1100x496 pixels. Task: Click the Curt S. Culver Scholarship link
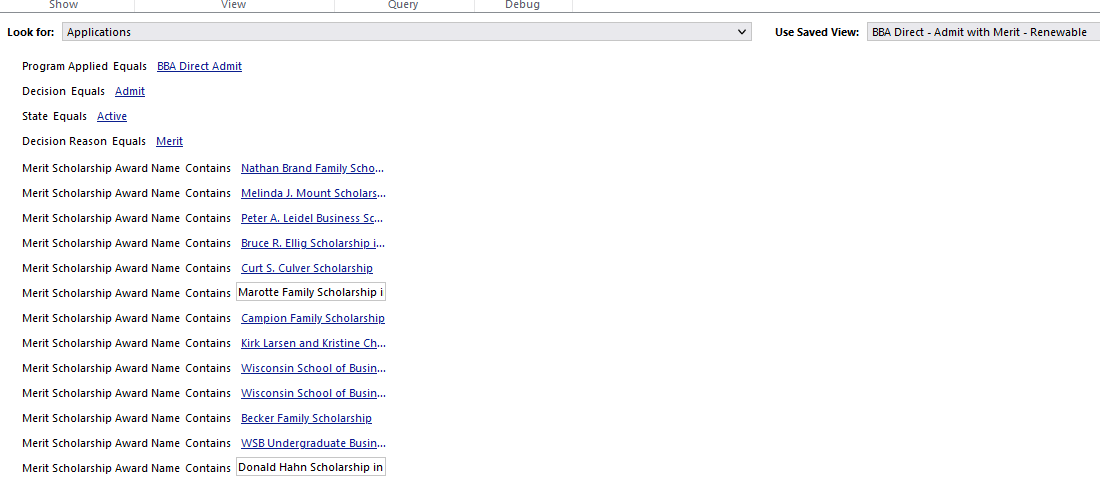(306, 268)
